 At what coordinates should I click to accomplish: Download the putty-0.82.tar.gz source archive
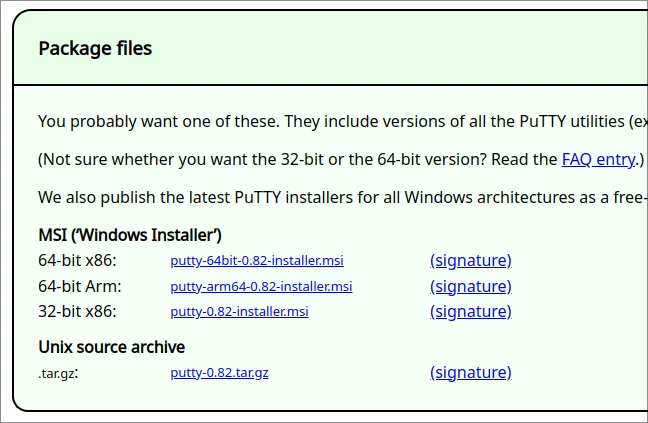click(219, 373)
